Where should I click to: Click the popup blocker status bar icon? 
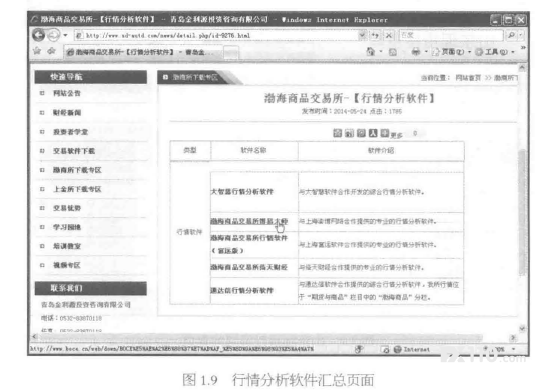pos(385,350)
